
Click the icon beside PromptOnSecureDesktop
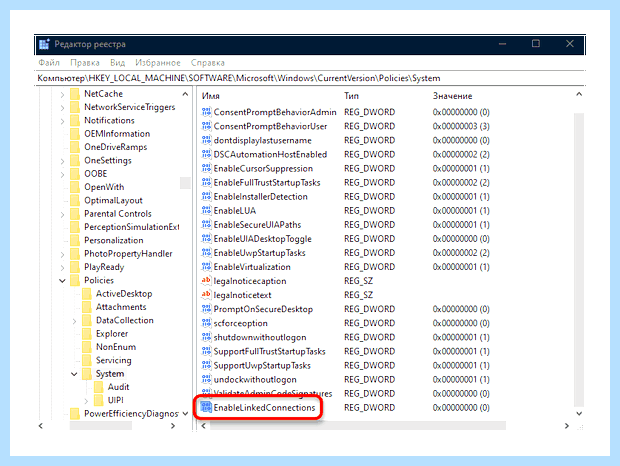(206, 309)
